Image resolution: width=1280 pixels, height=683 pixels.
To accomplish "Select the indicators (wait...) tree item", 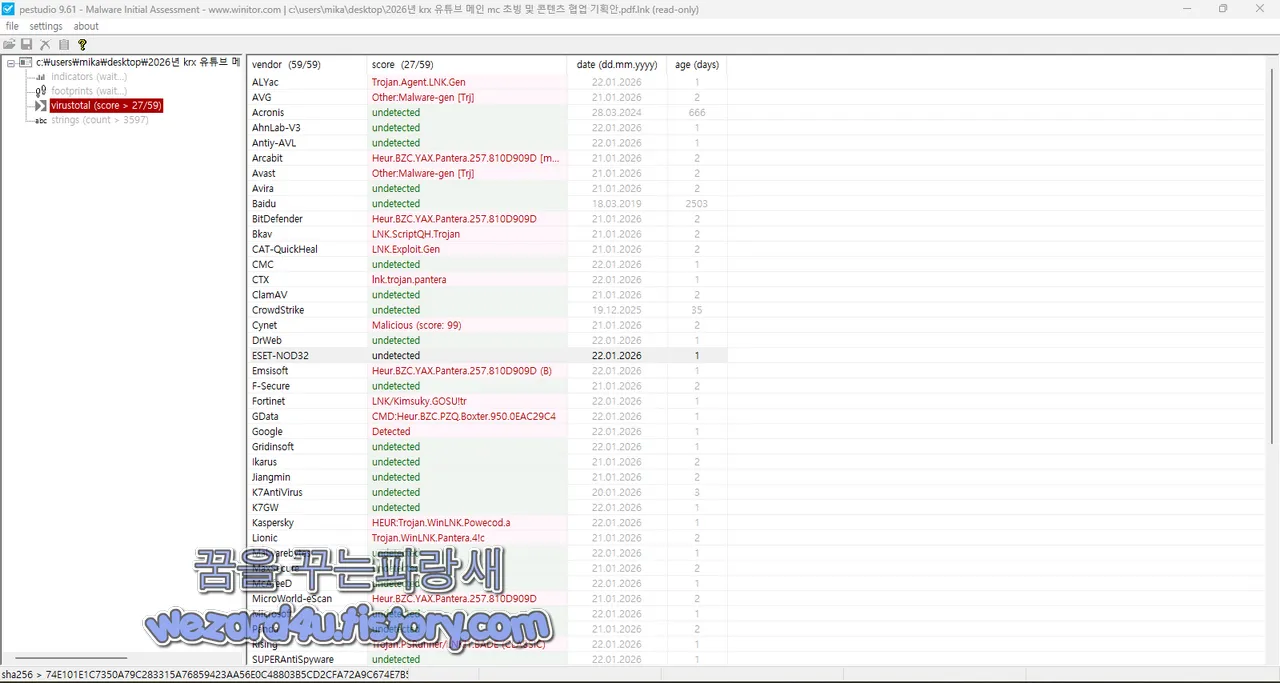I will coord(89,77).
